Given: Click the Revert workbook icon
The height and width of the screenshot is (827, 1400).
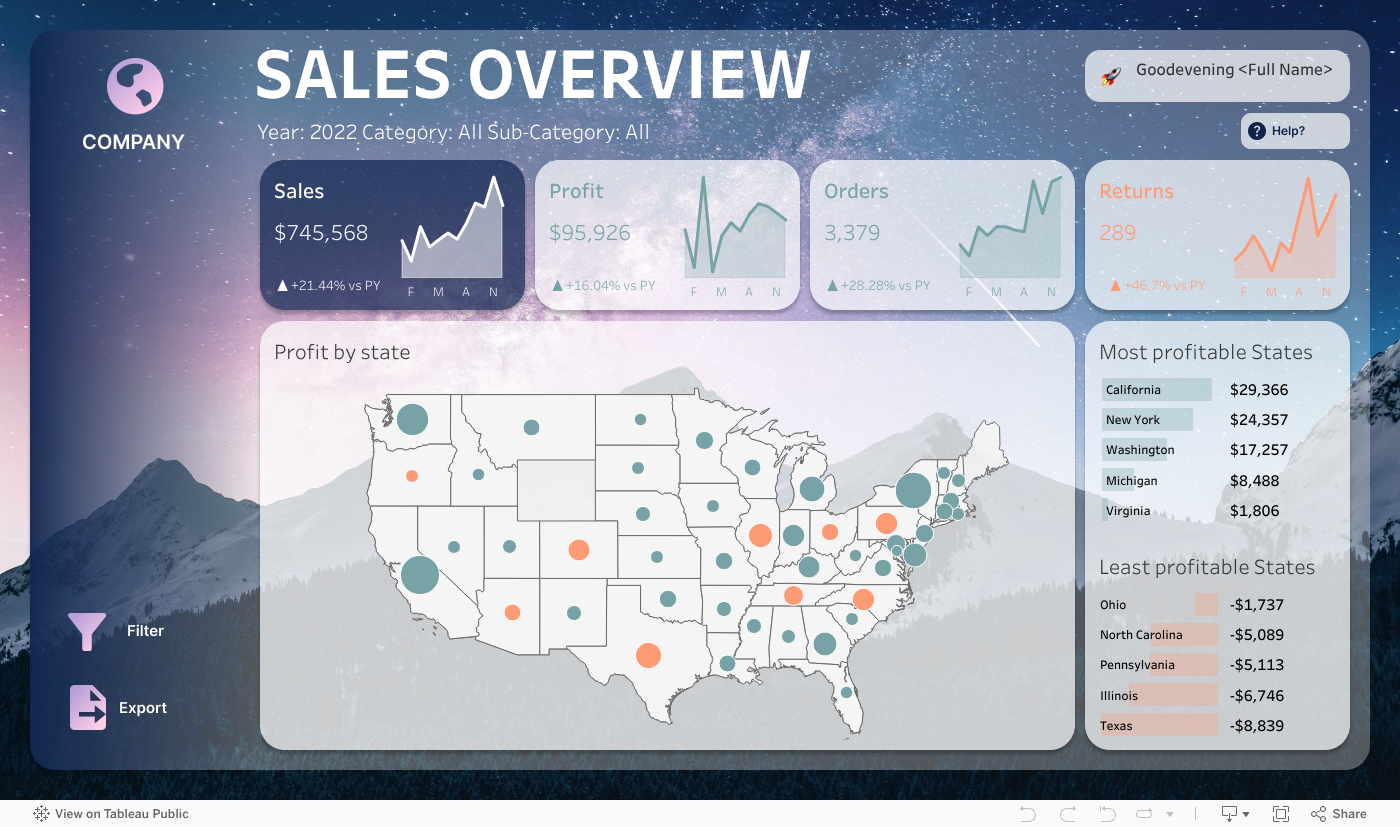Looking at the screenshot, I should pos(1106,813).
